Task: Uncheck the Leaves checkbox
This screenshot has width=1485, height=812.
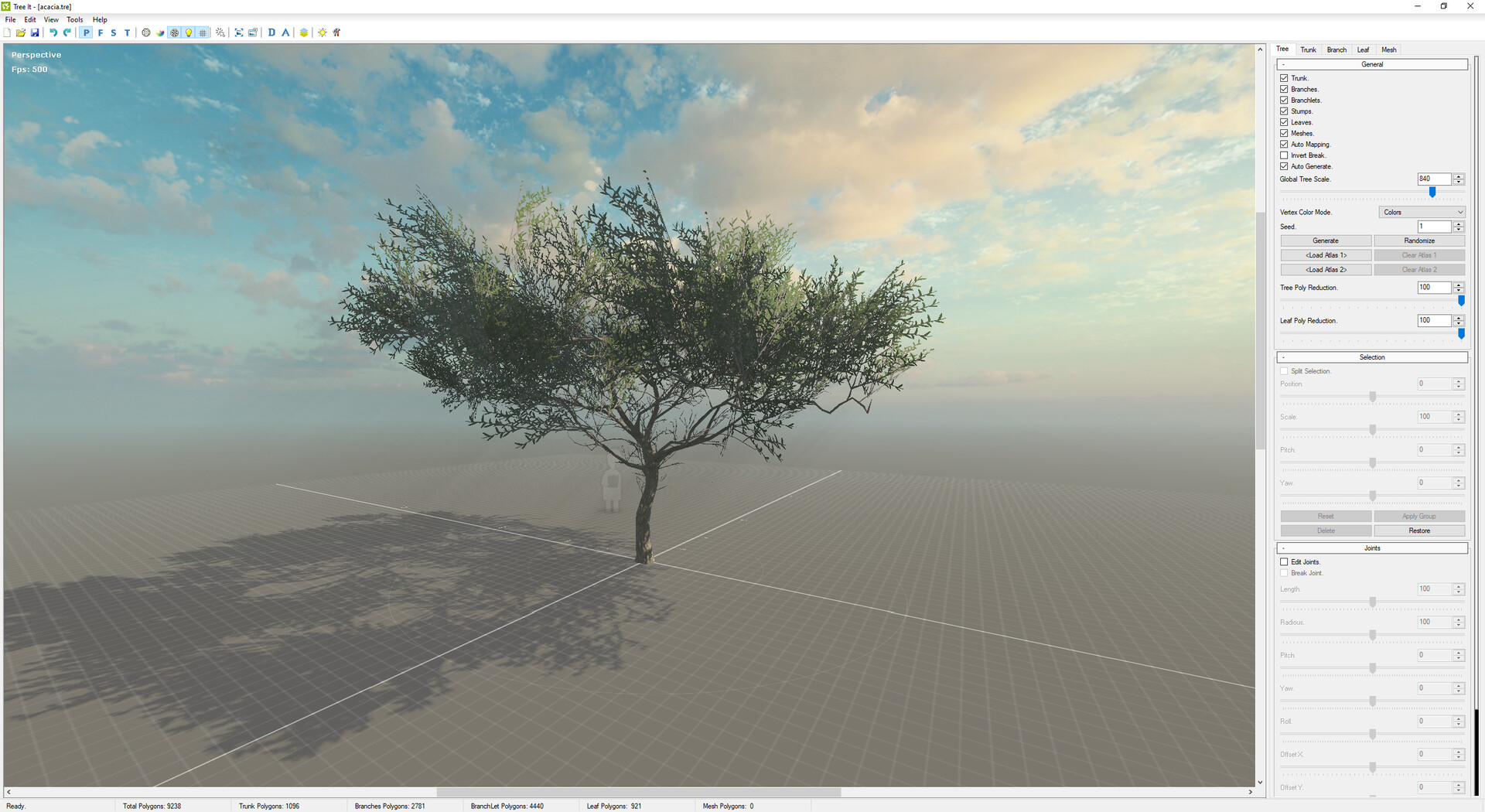Action: pos(1284,122)
